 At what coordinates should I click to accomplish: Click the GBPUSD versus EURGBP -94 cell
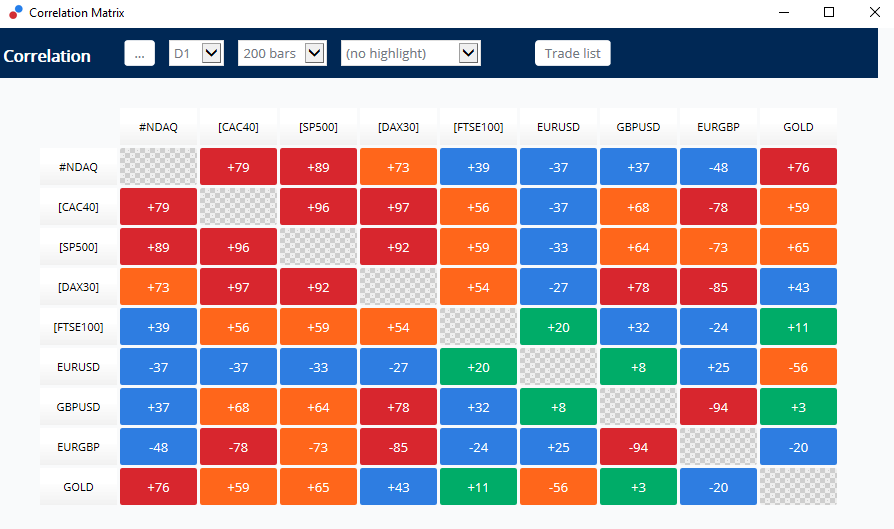point(718,407)
